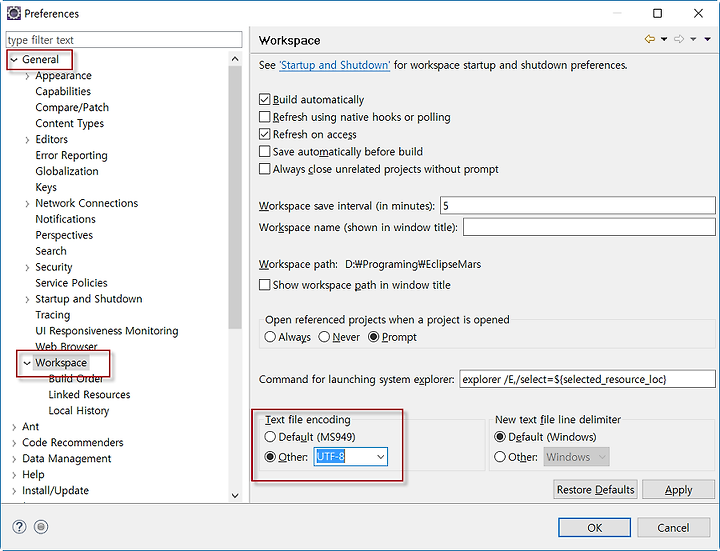720x551 pixels.
Task: Click the preferences tree scrollbar thumb
Action: click(x=235, y=197)
